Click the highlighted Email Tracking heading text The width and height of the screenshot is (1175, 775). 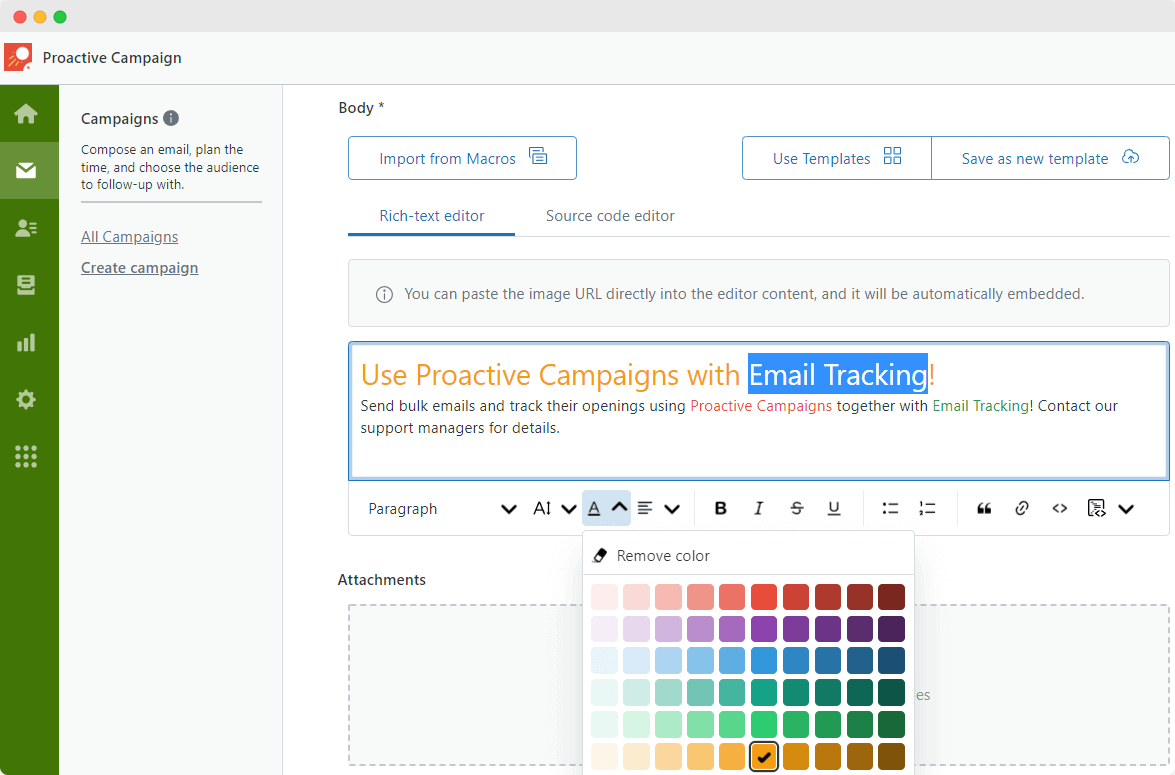coord(838,374)
